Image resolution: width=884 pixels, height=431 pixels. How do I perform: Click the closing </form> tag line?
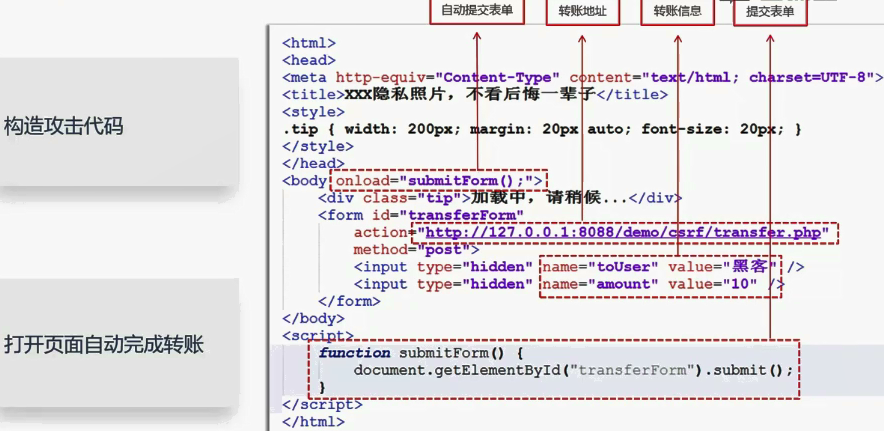point(350,301)
